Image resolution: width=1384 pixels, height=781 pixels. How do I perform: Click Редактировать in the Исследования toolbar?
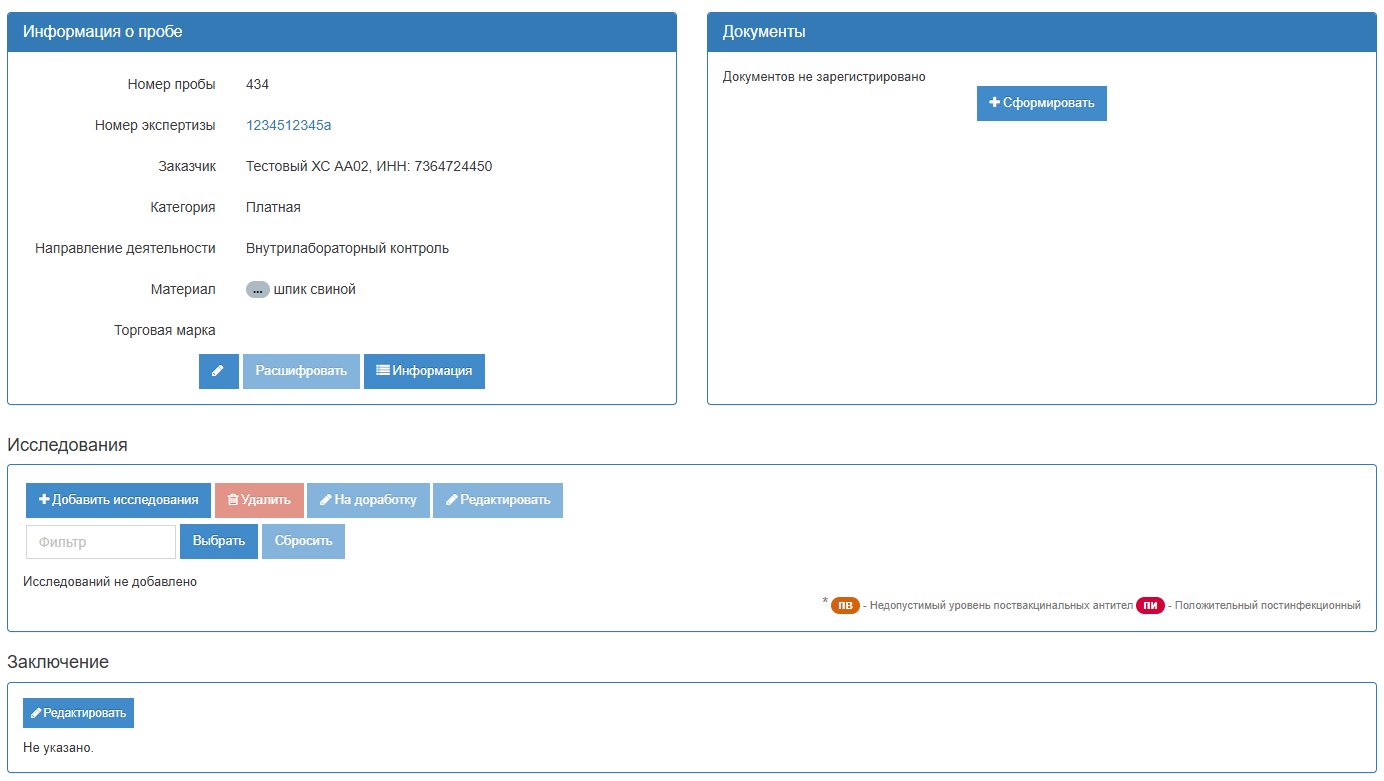pyautogui.click(x=498, y=500)
